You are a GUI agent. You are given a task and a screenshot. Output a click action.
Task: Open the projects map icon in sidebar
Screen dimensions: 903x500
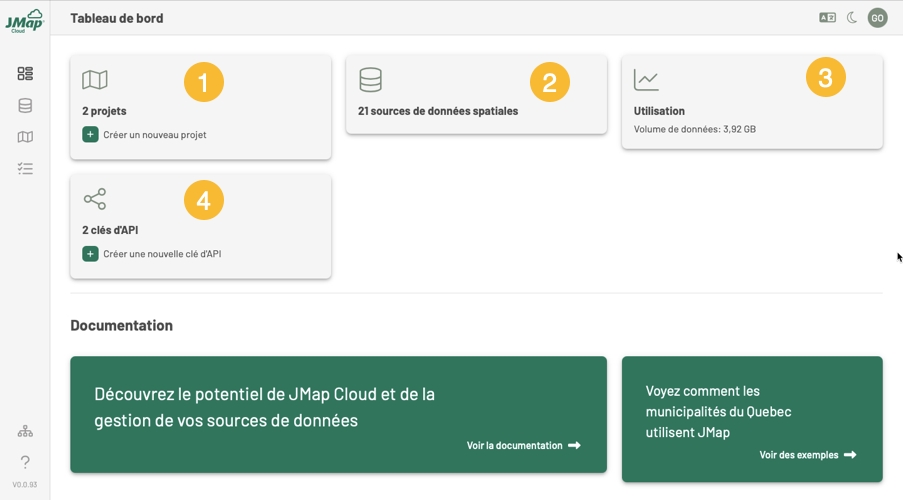coord(25,138)
